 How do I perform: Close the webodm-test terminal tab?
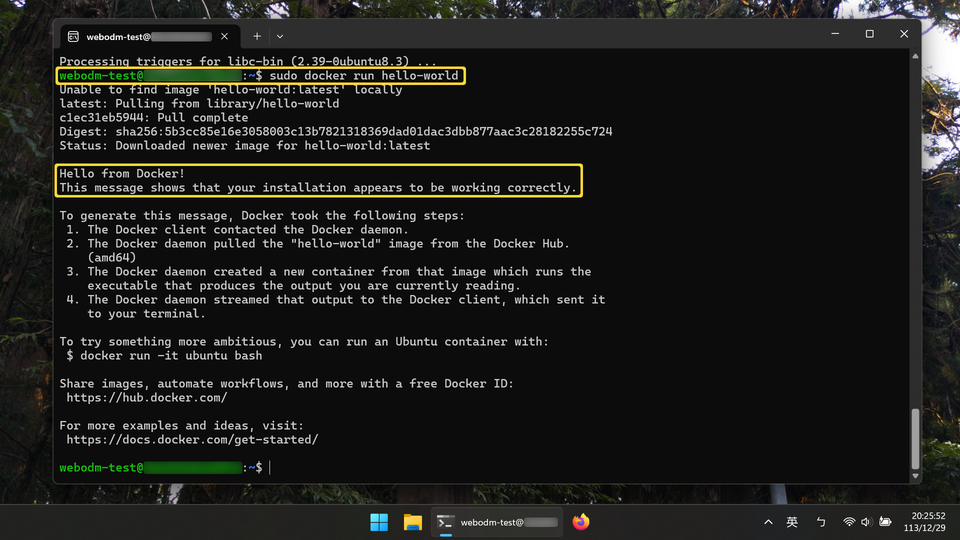[x=225, y=37]
